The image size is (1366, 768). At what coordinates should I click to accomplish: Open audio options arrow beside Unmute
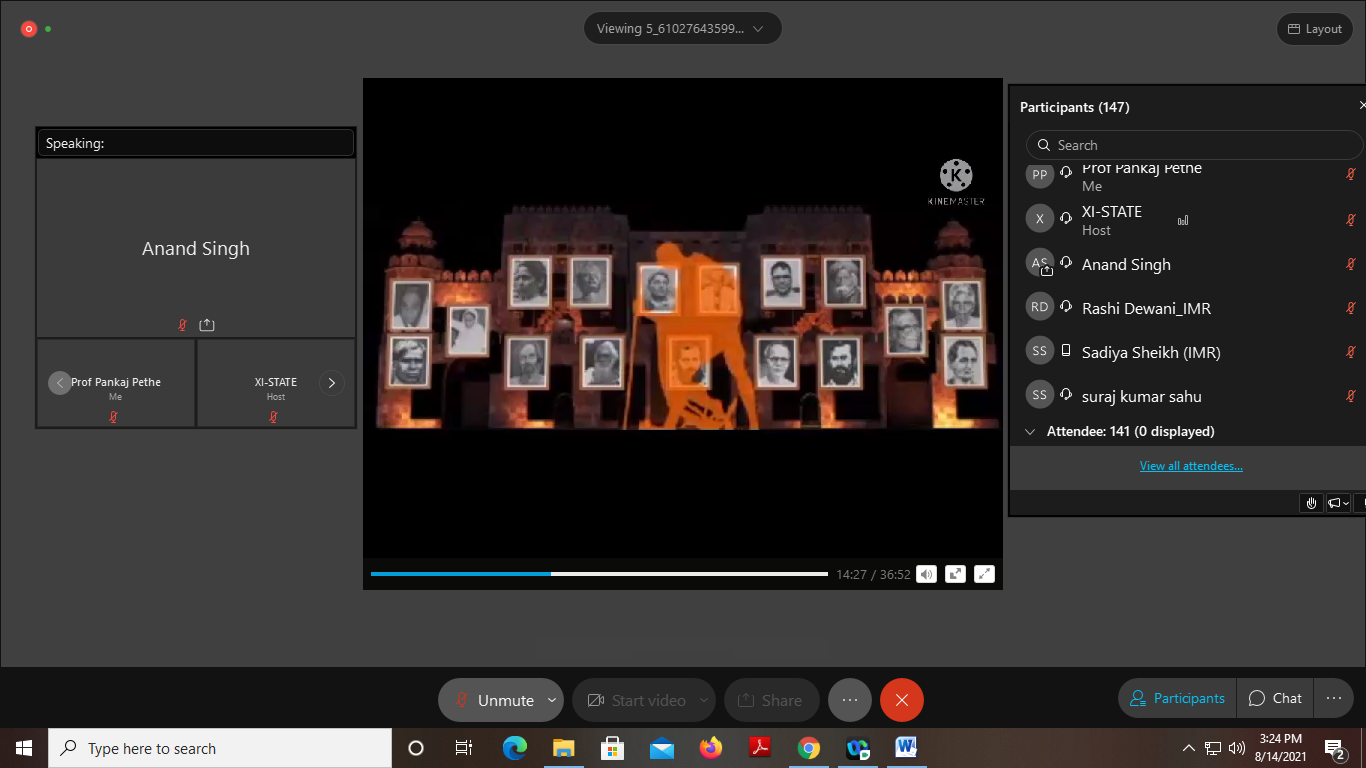(x=552, y=700)
